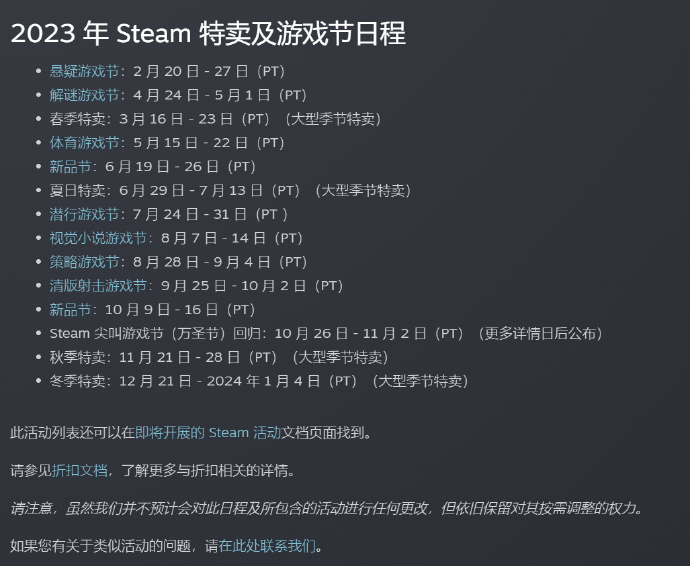The height and width of the screenshot is (566, 690).
Task: Open the 悬疑游戏节 link
Action: [x=84, y=71]
